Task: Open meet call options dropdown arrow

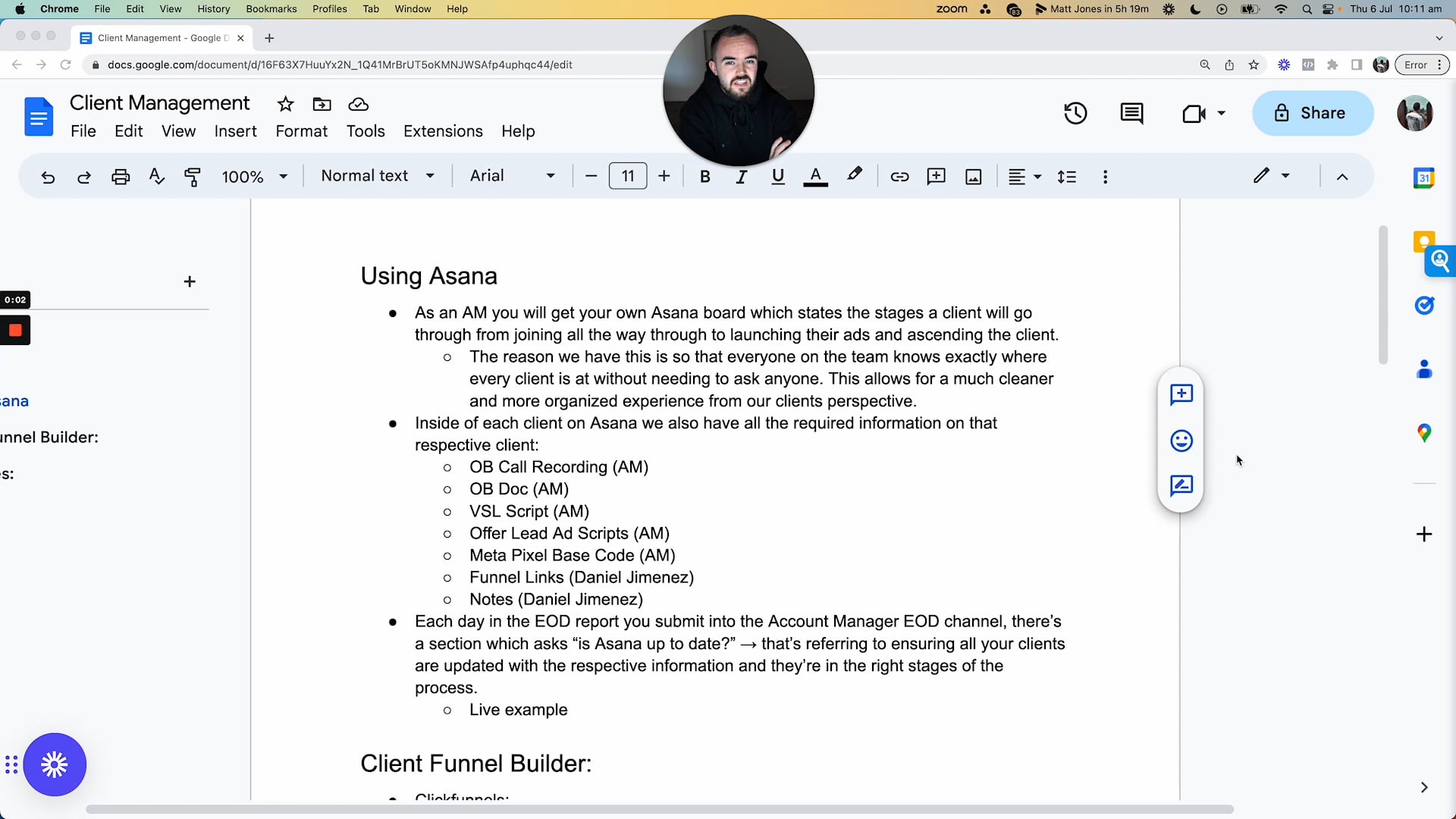Action: pyautogui.click(x=1221, y=113)
